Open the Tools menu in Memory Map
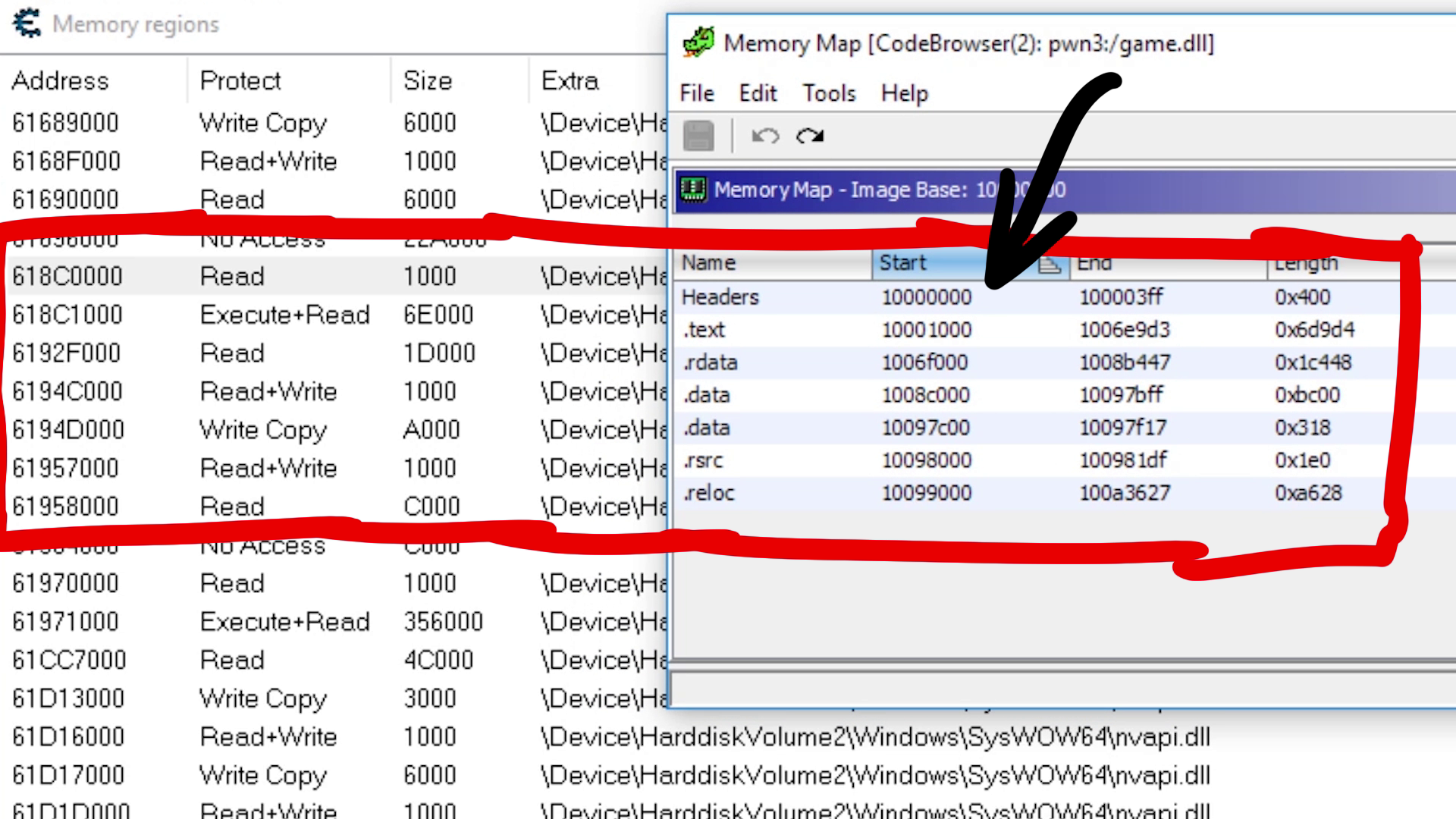Screen dimensions: 1456x819 (828, 92)
